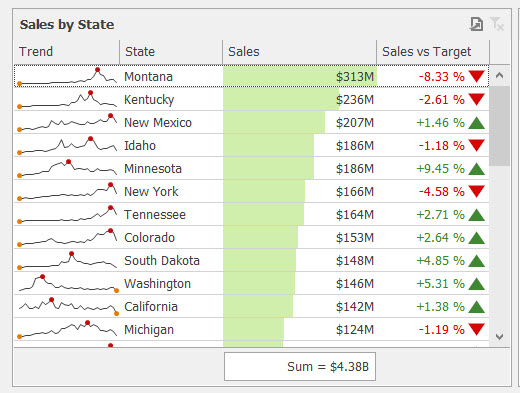Click Montana's red down triangle indicator
Viewport: 520px width, 393px height.
(476, 76)
